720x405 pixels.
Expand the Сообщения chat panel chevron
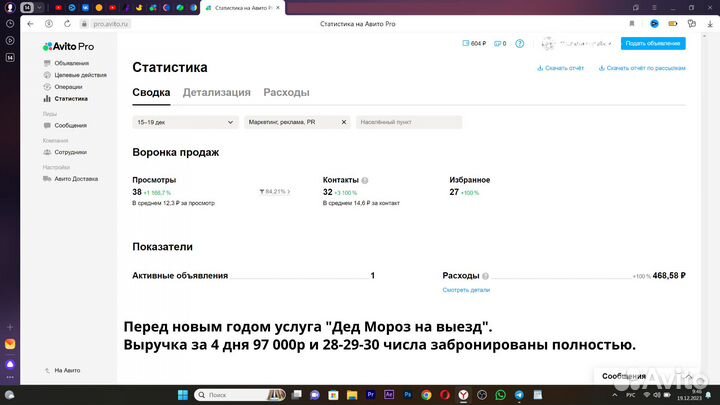pos(689,376)
